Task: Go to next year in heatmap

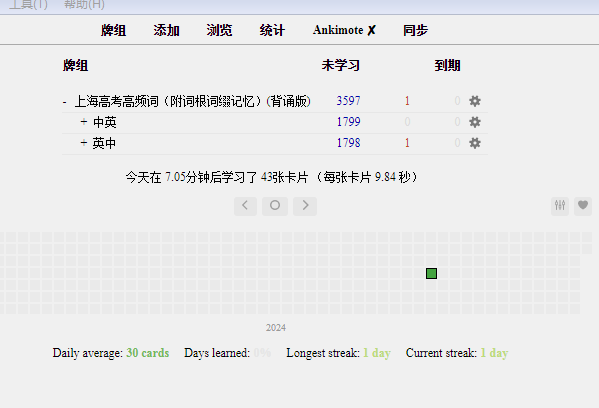Action: tap(305, 206)
